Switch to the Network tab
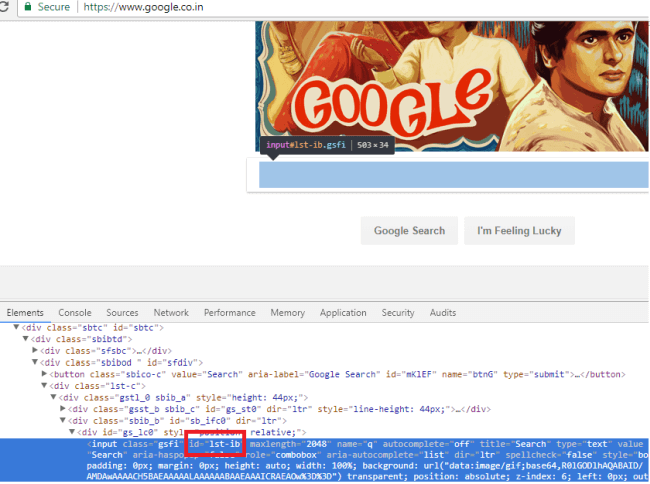Screen dimensions: 650x484 (x=171, y=313)
